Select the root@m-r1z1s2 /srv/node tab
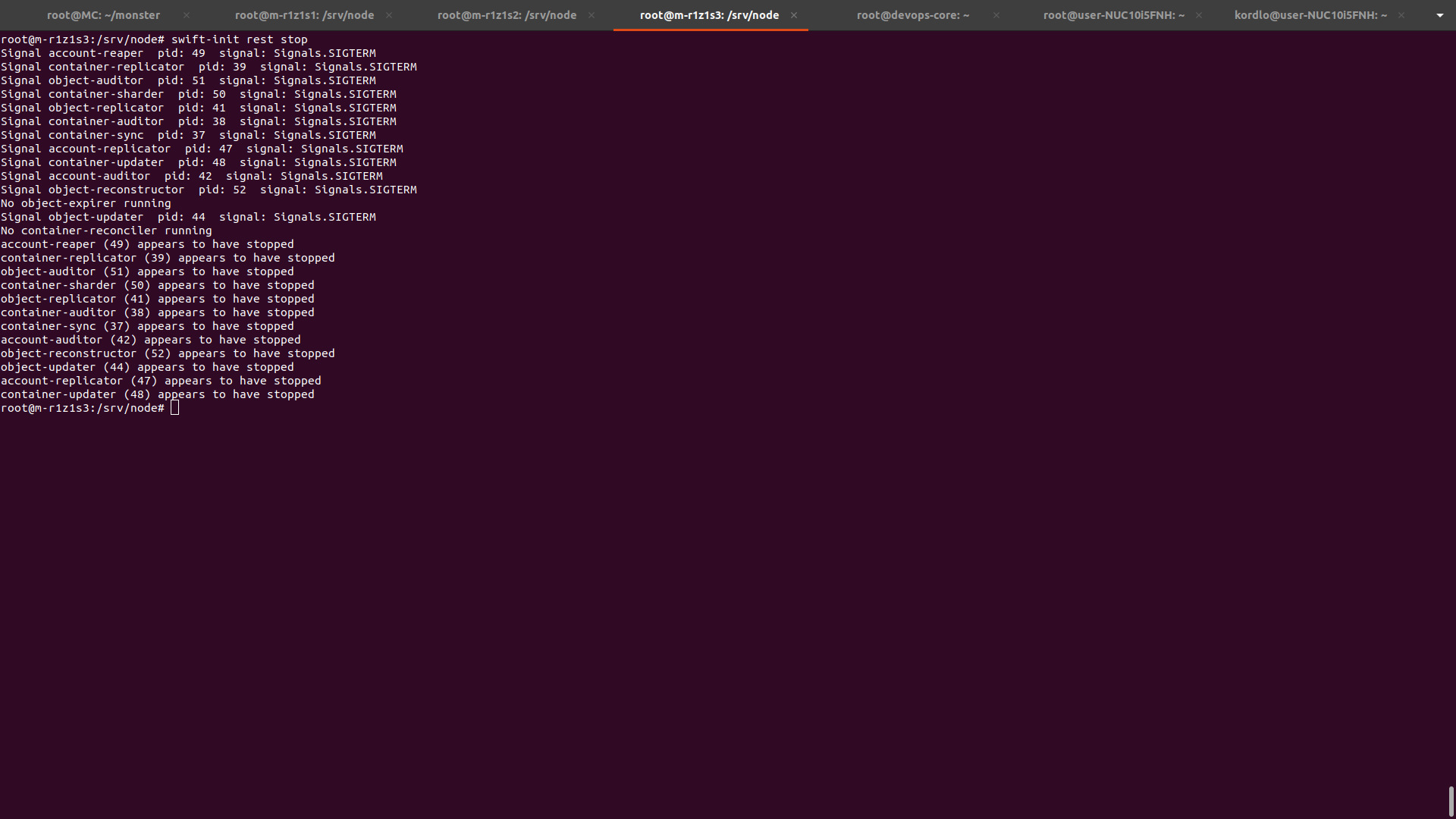 [x=507, y=15]
